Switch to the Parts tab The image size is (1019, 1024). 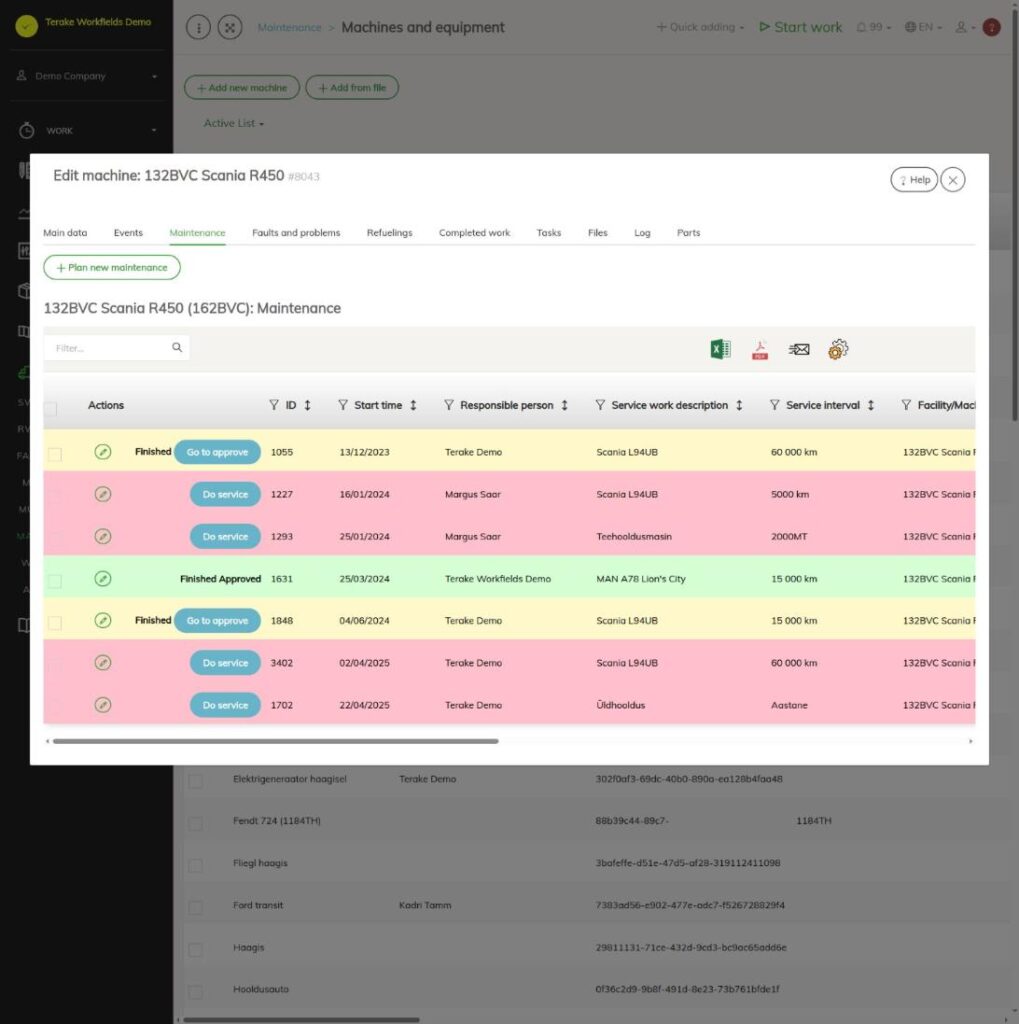[x=688, y=232]
